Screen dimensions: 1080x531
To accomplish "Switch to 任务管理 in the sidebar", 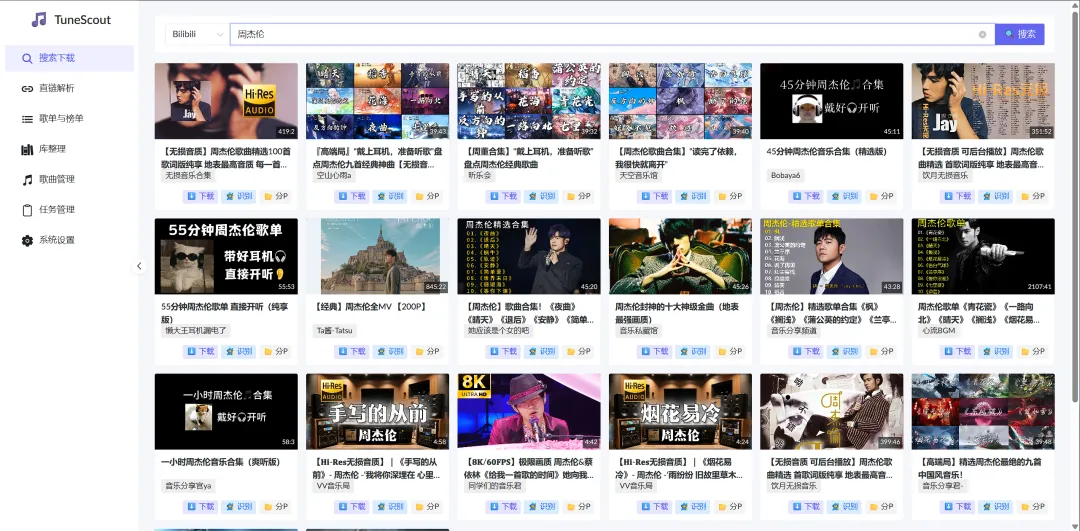I will pyautogui.click(x=70, y=209).
